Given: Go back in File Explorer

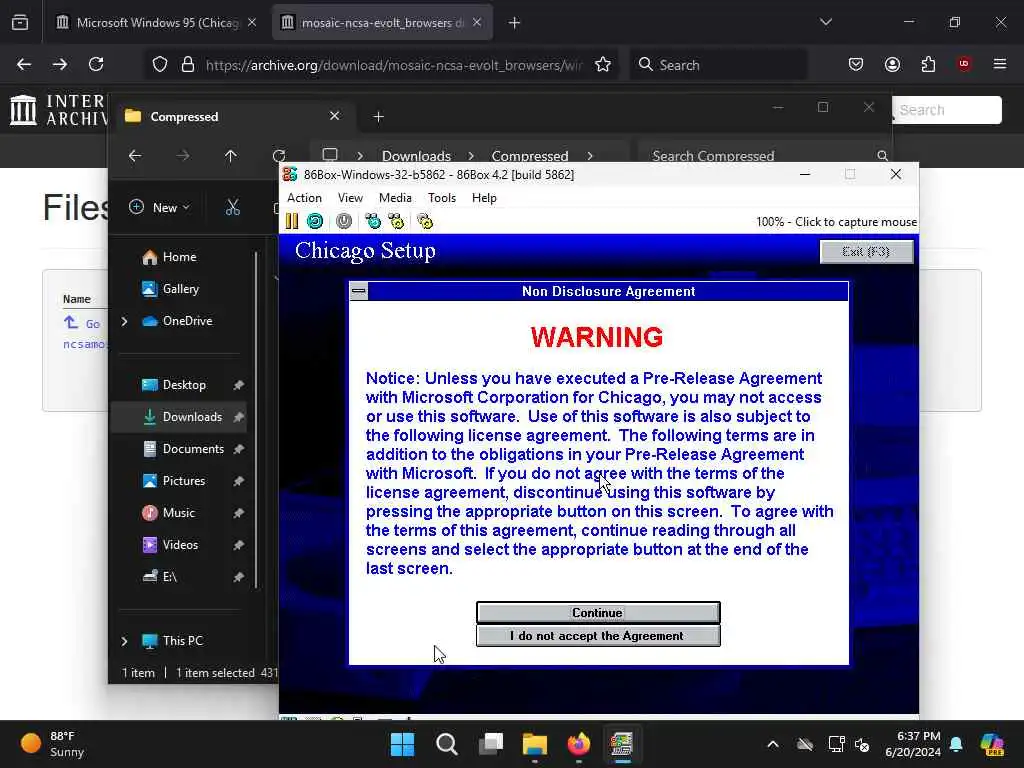Looking at the screenshot, I should tap(135, 156).
